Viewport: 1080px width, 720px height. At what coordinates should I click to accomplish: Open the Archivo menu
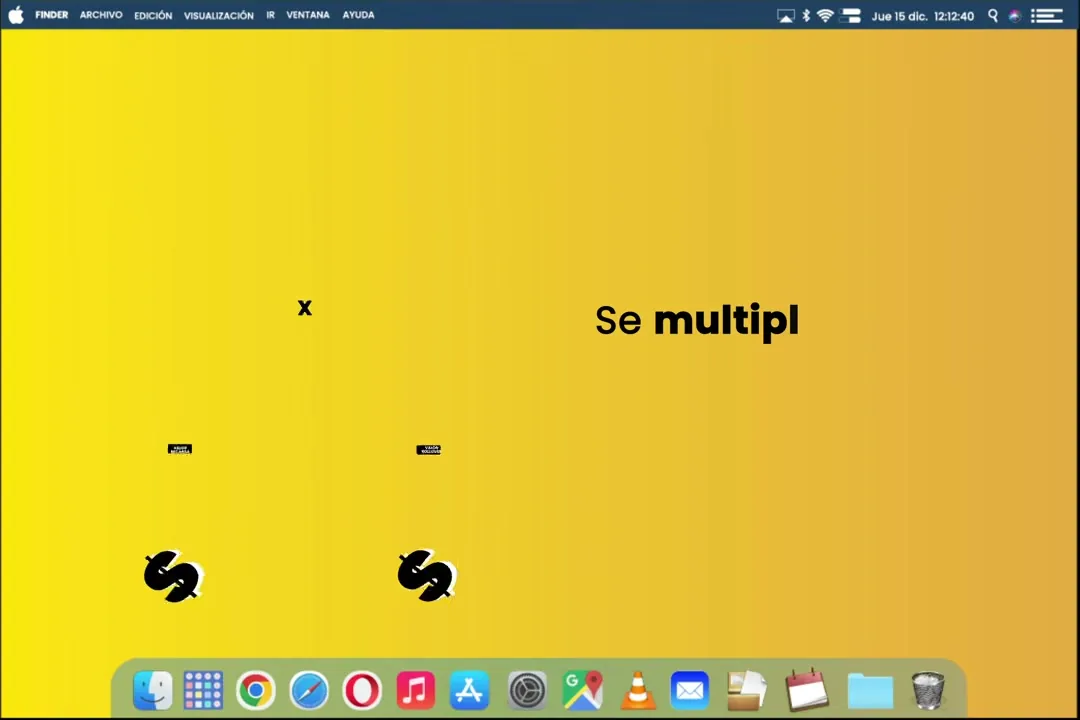(x=101, y=14)
